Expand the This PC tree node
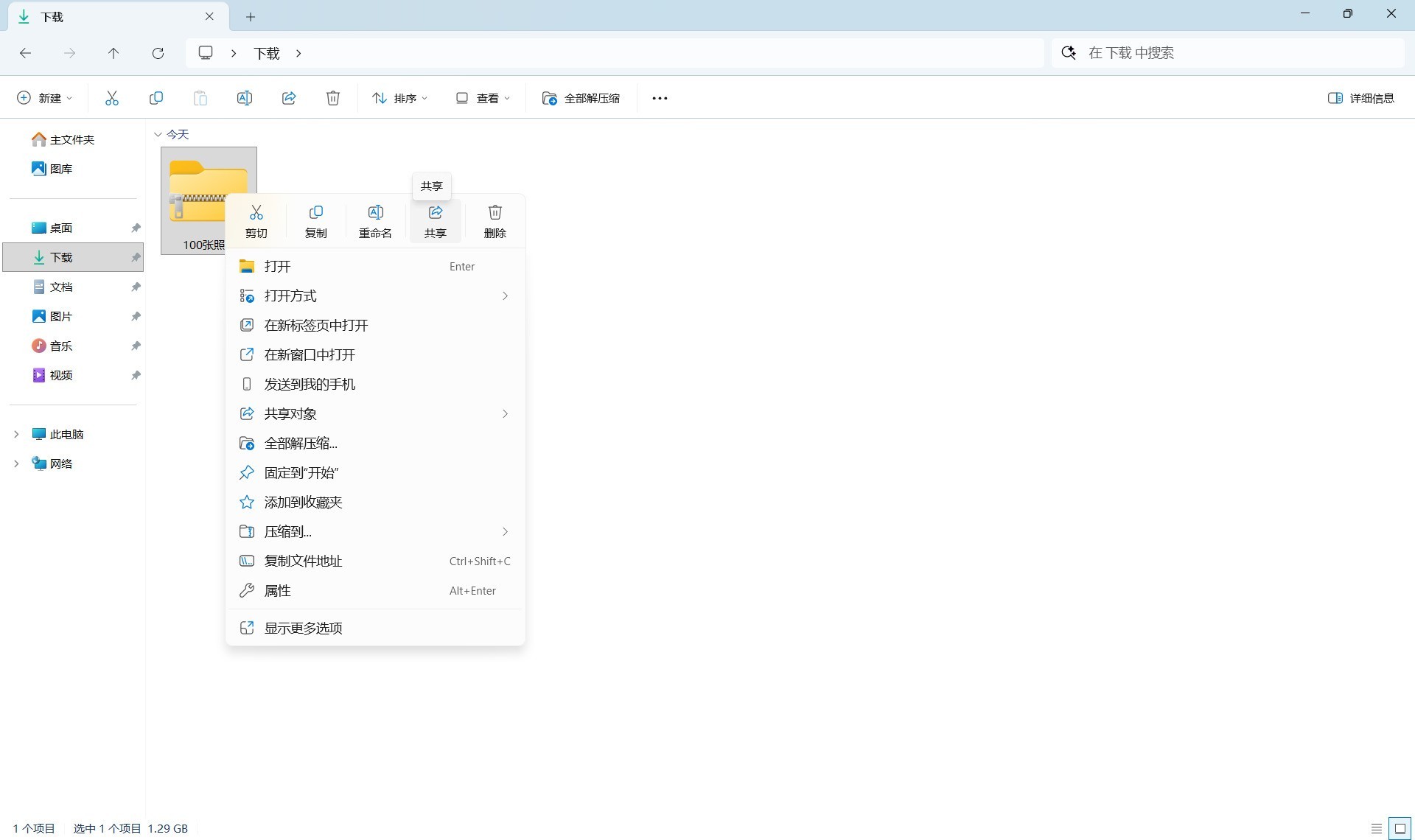1415x840 pixels. [x=16, y=434]
